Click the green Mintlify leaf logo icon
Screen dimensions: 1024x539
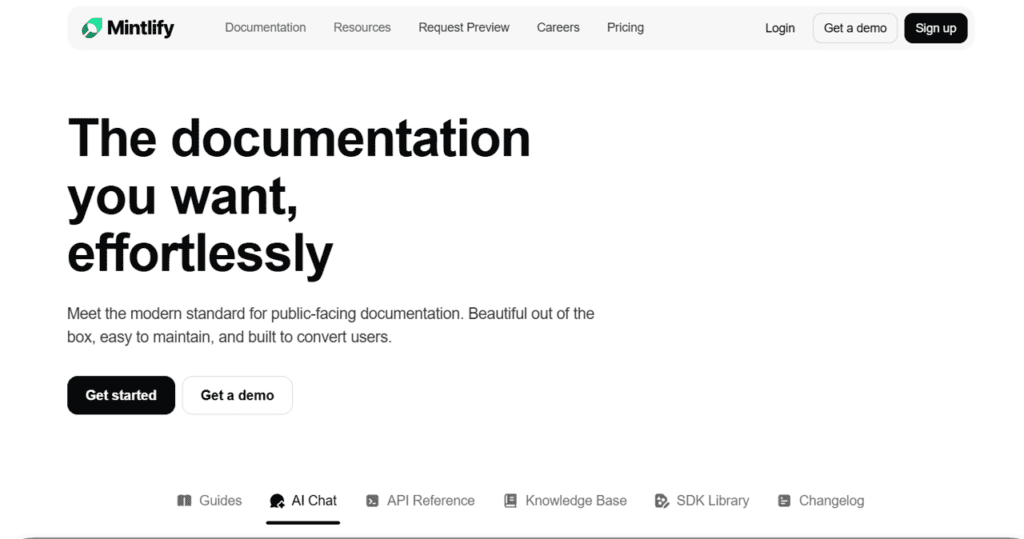point(92,28)
